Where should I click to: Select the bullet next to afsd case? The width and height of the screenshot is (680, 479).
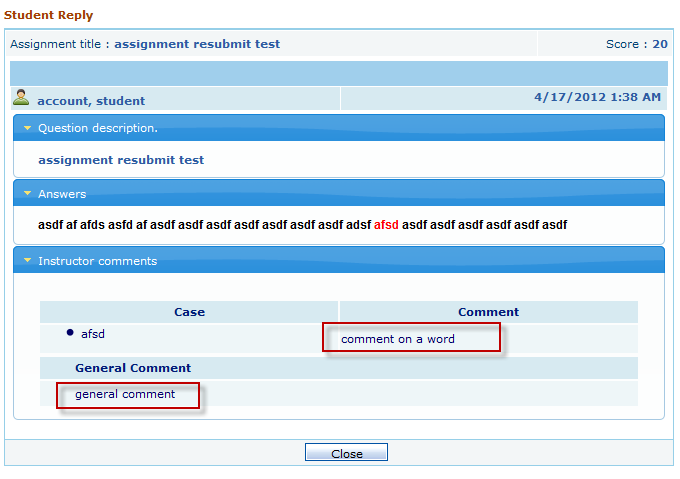[x=70, y=333]
